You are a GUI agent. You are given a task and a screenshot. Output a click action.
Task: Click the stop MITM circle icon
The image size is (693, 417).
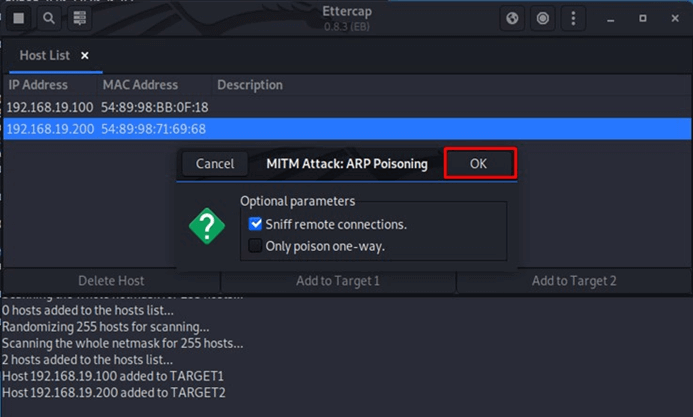[543, 18]
